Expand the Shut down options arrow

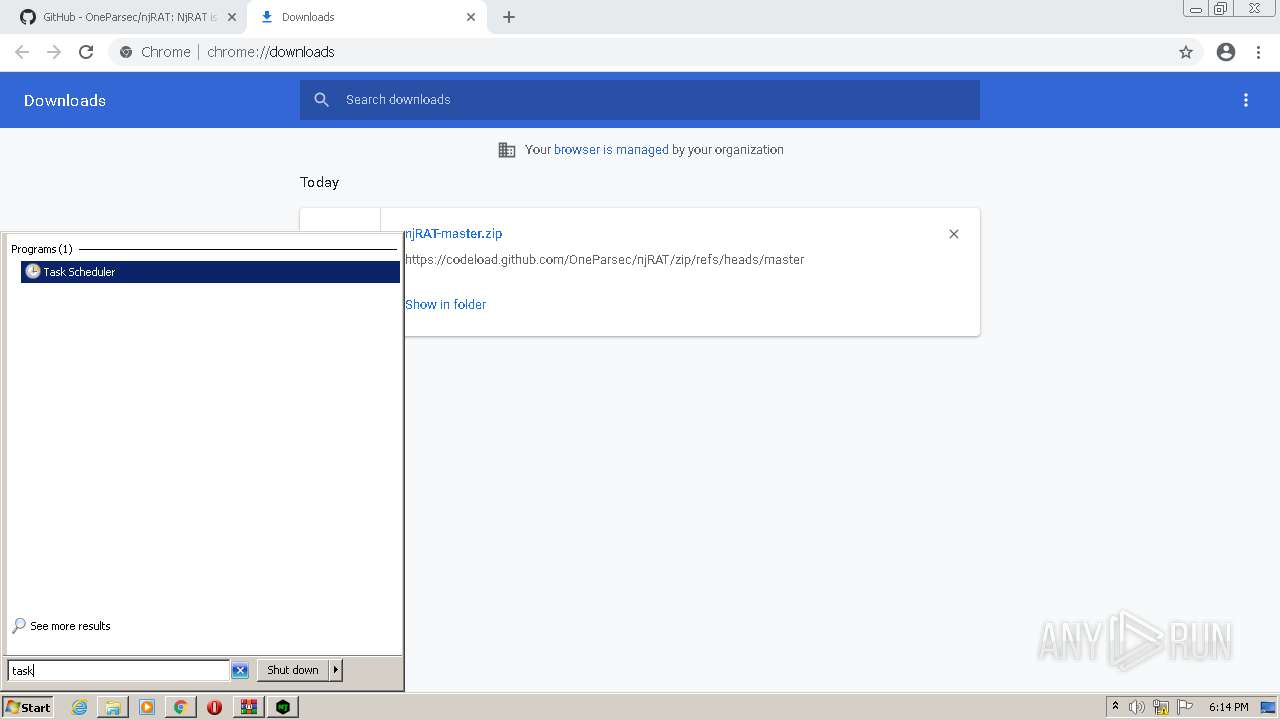[336, 670]
